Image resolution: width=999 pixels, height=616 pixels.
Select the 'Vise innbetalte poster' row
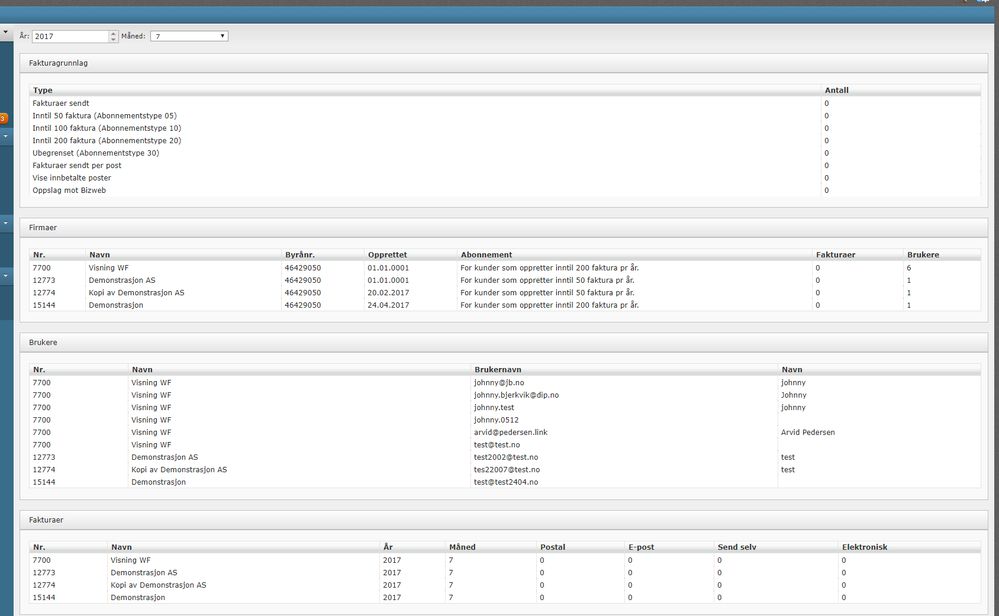point(505,178)
